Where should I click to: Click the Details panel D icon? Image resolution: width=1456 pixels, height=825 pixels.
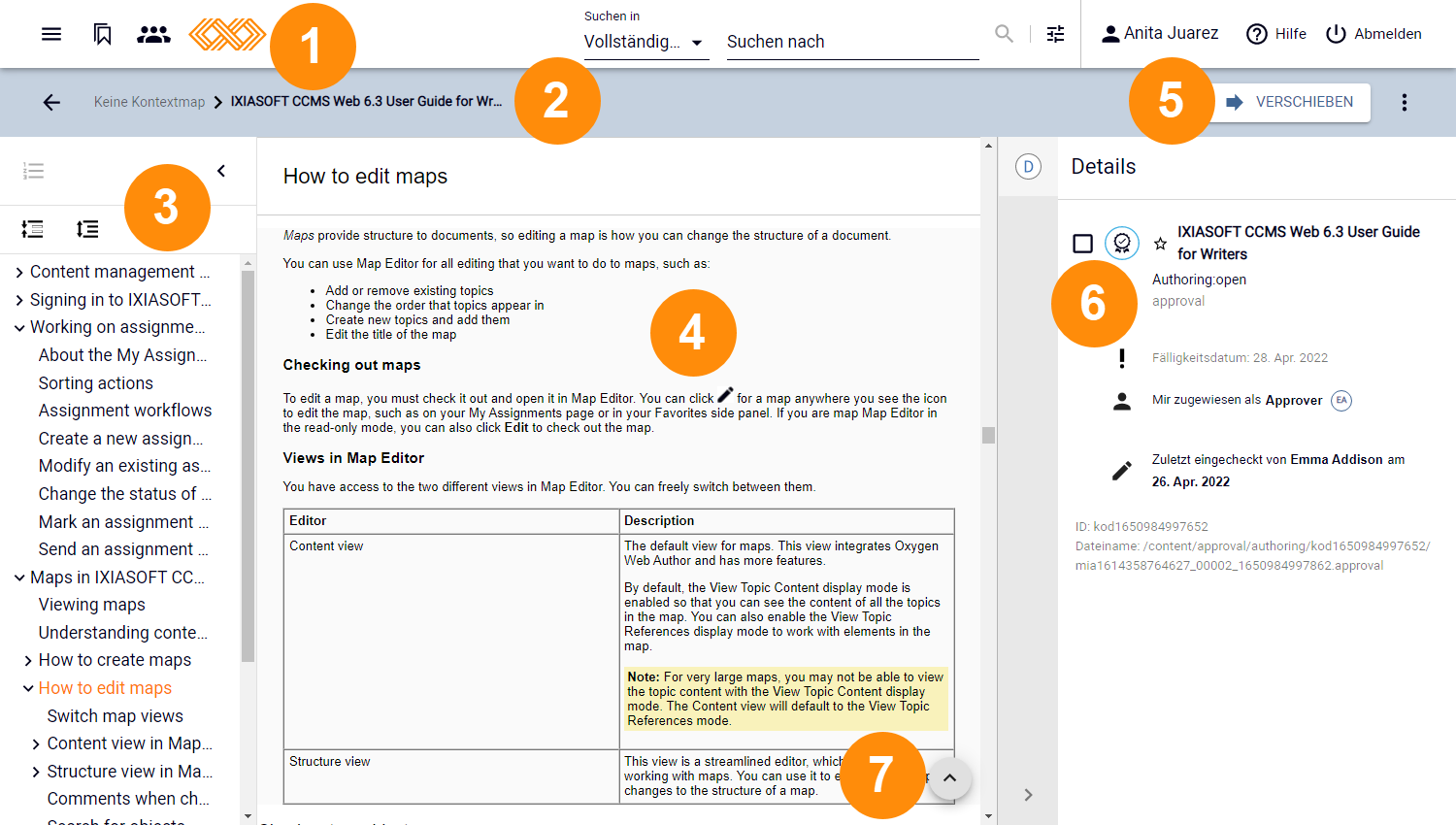pyautogui.click(x=1028, y=167)
